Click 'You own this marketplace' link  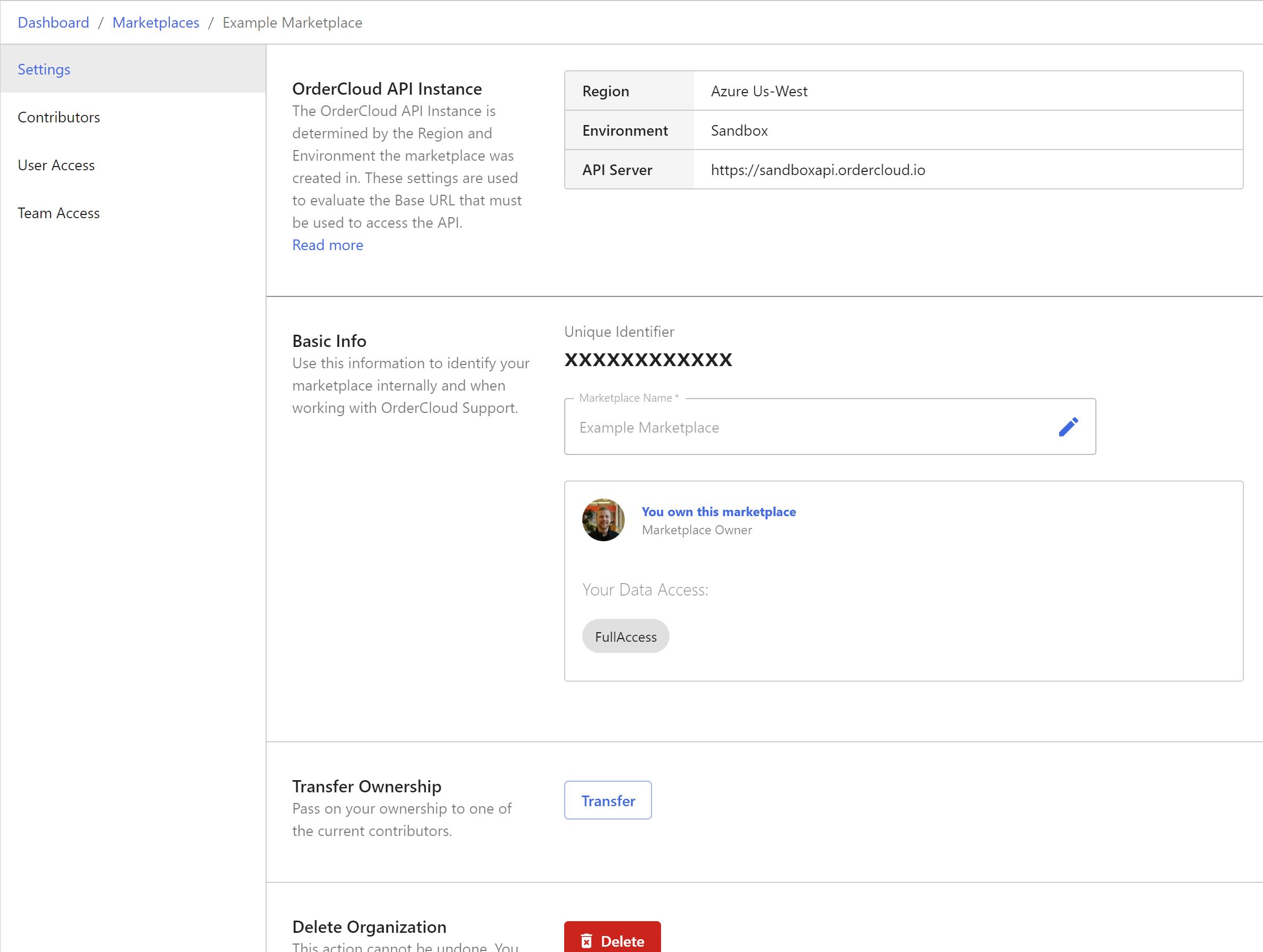coord(720,511)
